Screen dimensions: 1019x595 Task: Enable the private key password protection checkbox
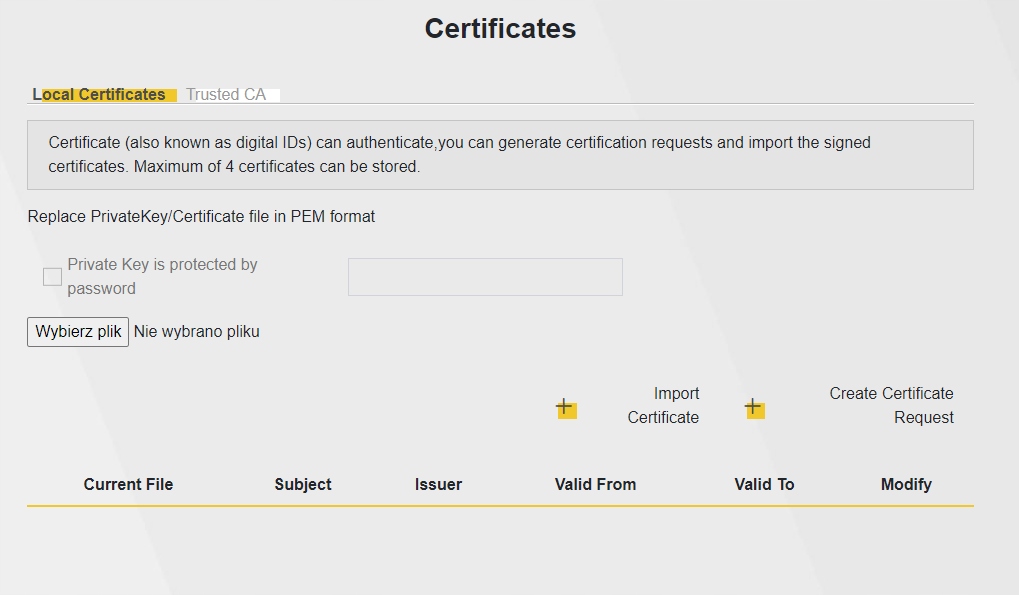click(x=53, y=277)
